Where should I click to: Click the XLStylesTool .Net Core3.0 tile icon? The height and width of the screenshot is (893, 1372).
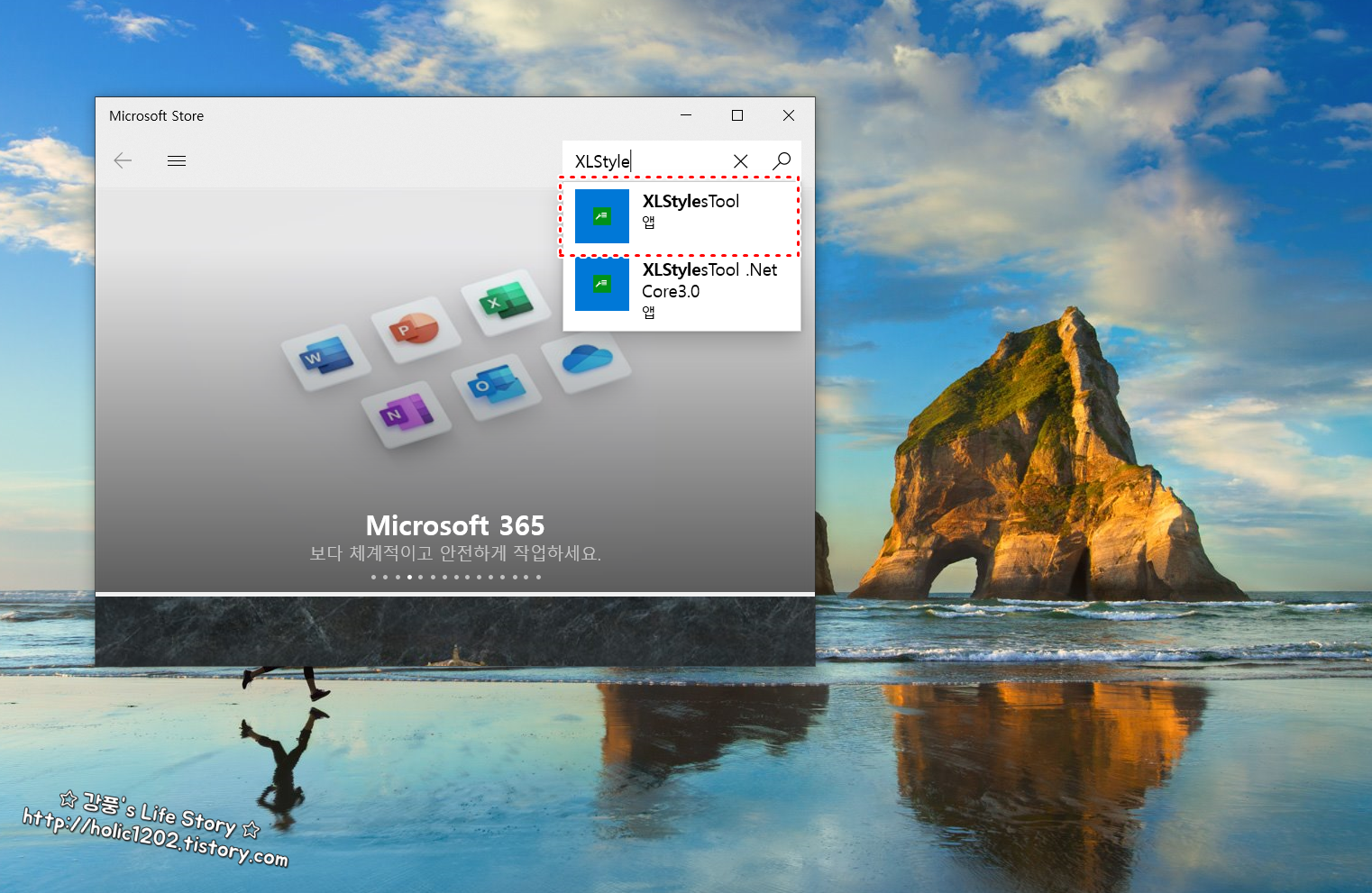[602, 284]
